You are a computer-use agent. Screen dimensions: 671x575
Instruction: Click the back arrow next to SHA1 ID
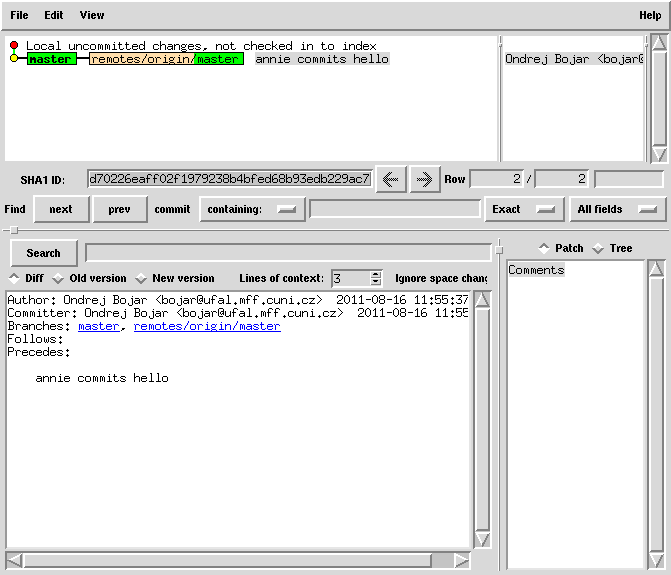pos(390,180)
